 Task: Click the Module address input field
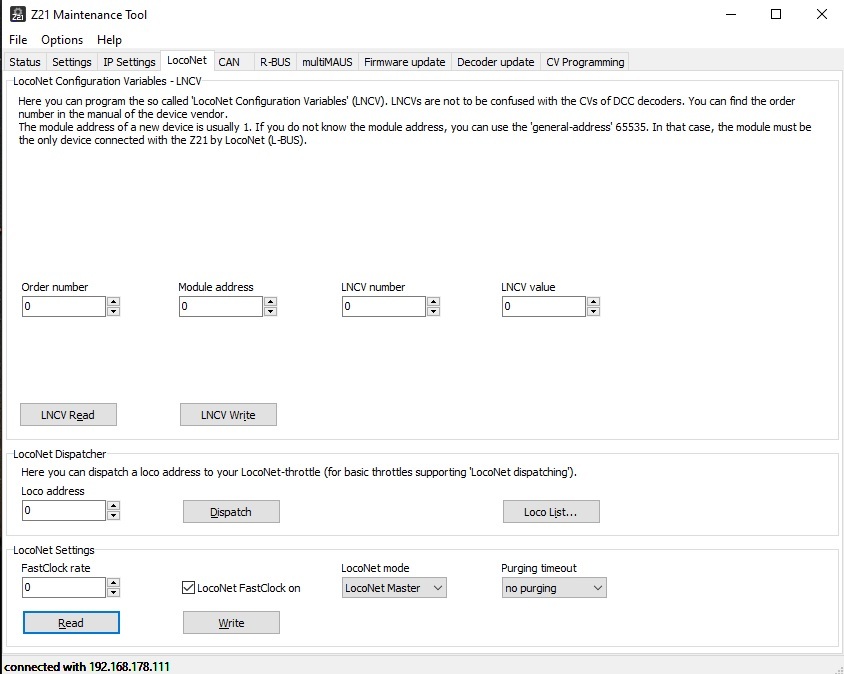coord(221,306)
